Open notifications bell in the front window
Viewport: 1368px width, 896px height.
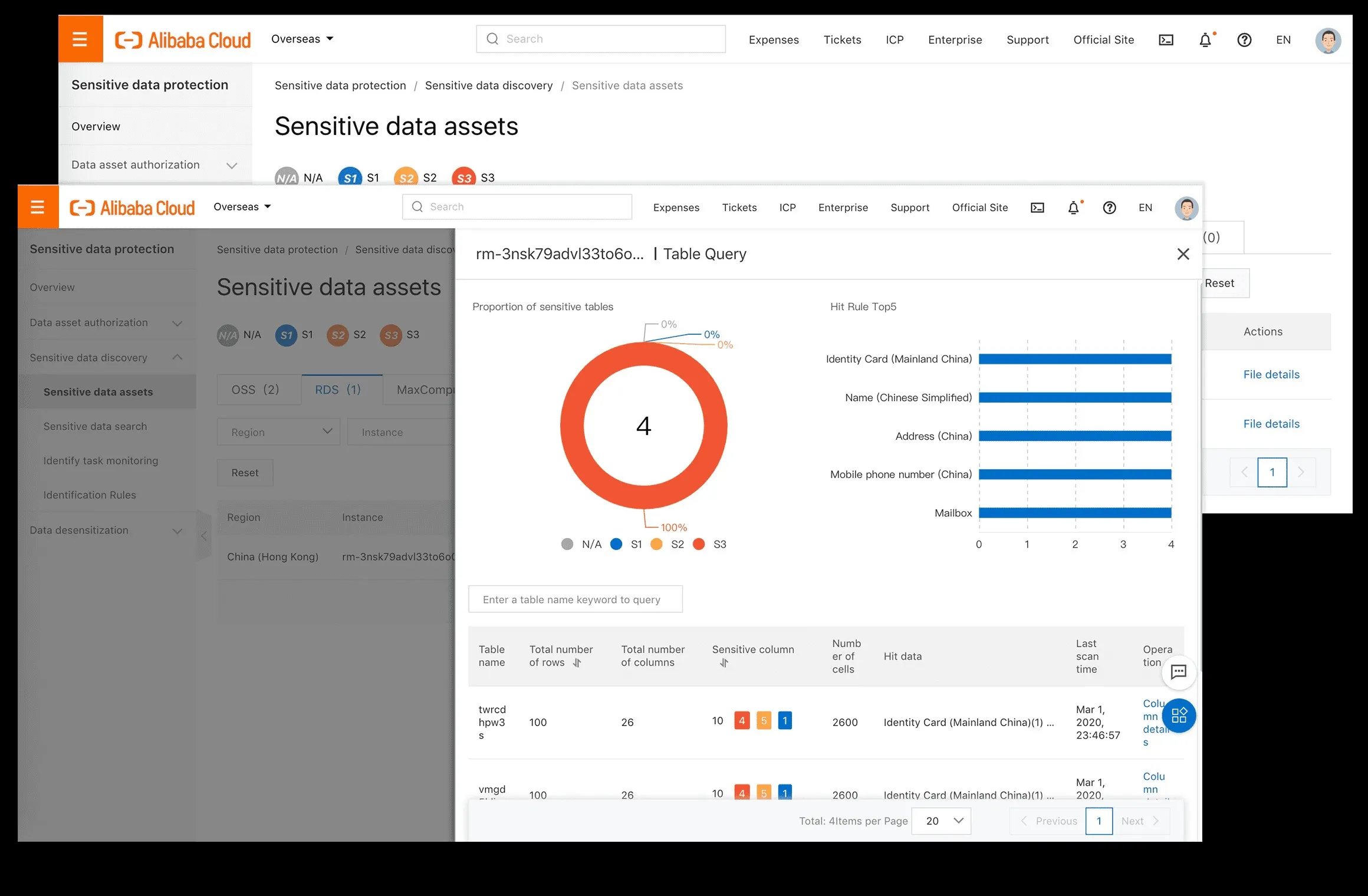pos(1074,207)
